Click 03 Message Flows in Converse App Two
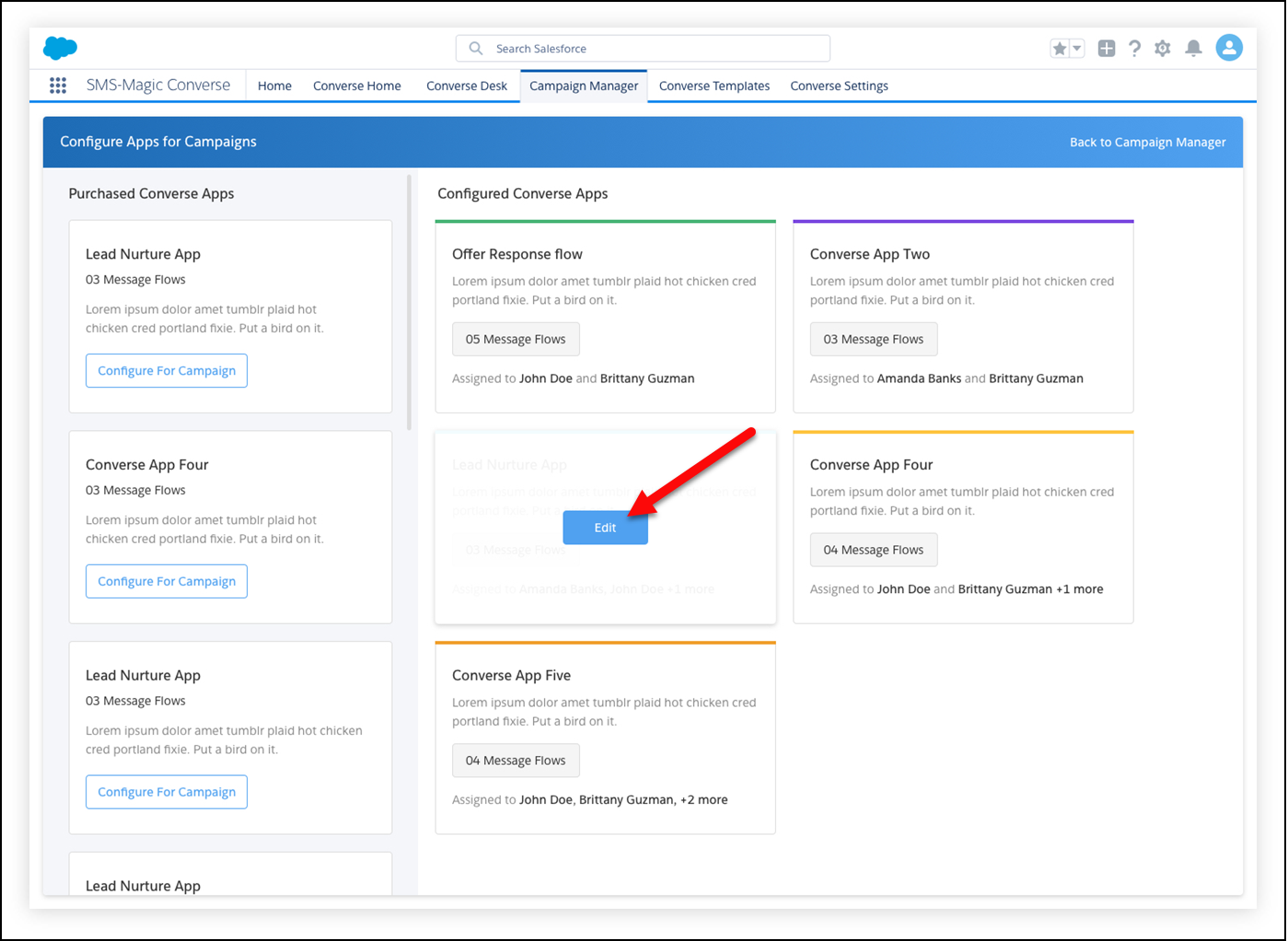Screen dimensions: 1288x941 tap(874, 340)
